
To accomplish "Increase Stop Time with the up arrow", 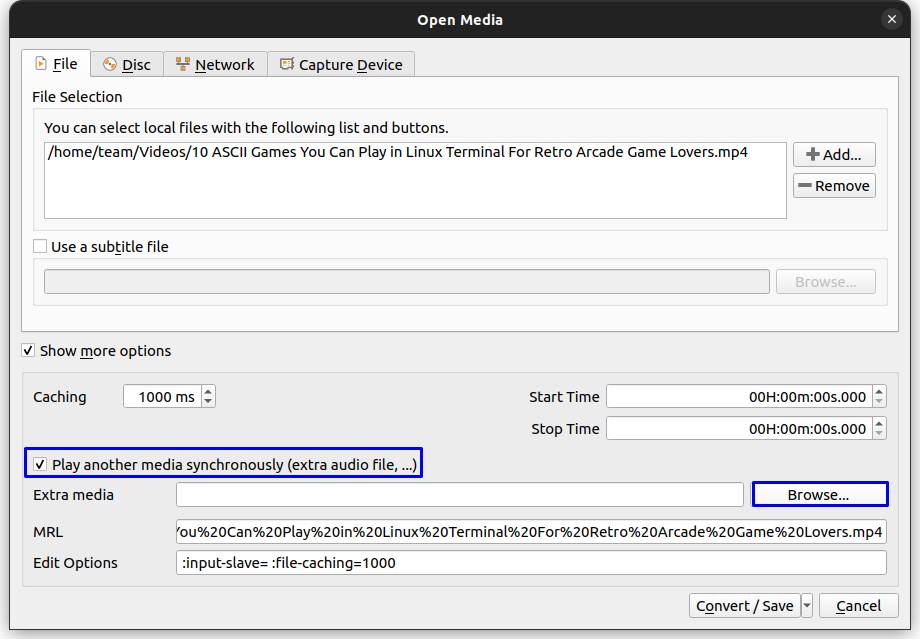I will click(x=878, y=424).
